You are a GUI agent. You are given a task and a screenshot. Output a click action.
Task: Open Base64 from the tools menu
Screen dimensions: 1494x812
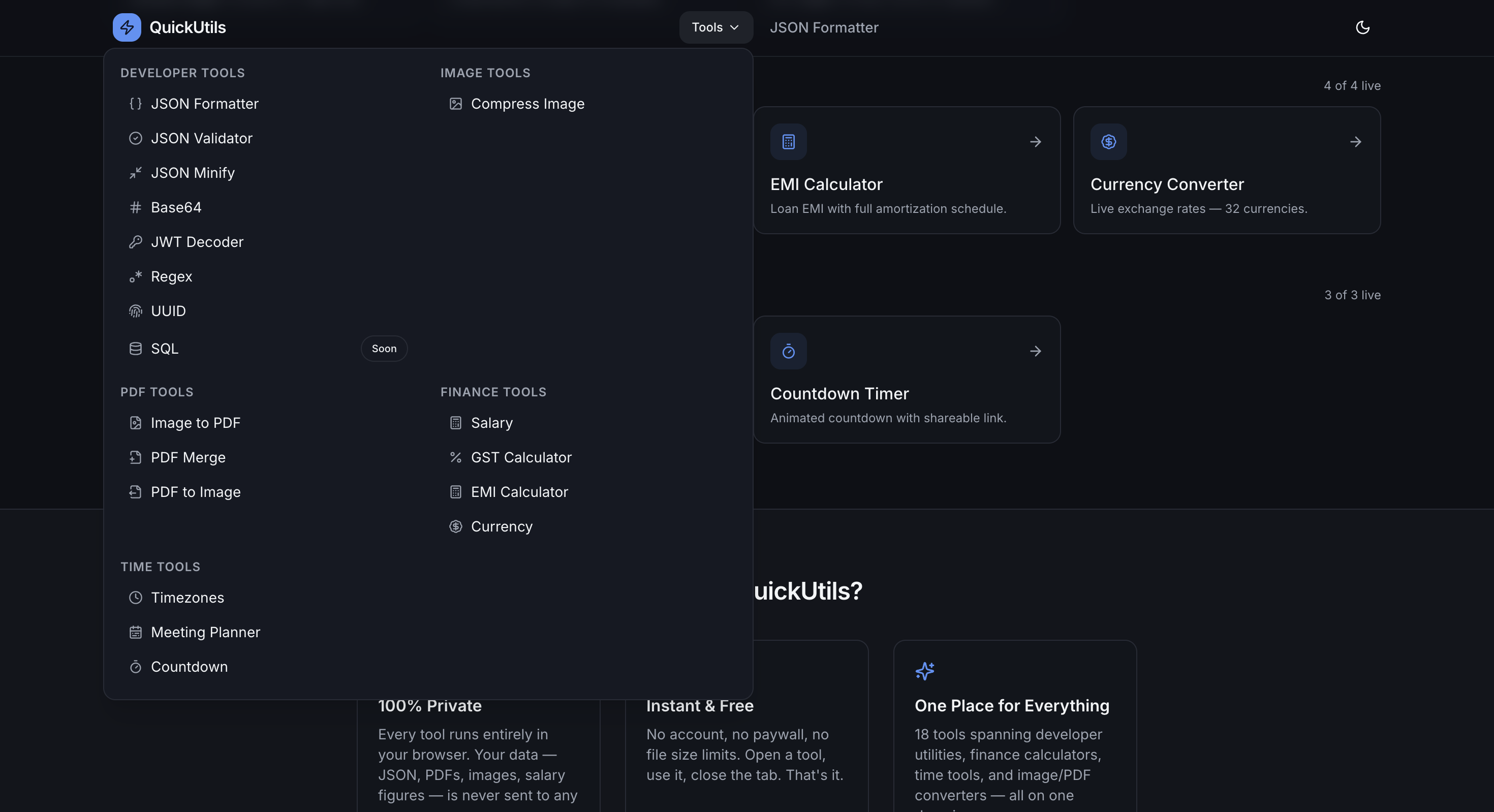267,207
